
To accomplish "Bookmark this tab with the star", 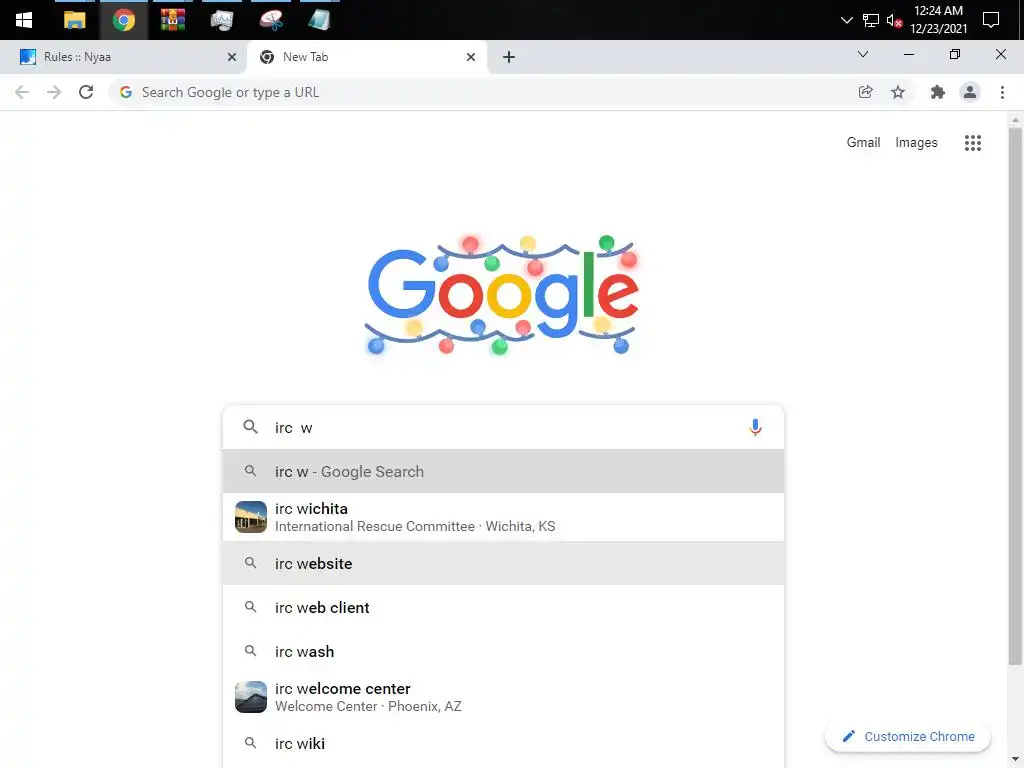I will pos(898,92).
